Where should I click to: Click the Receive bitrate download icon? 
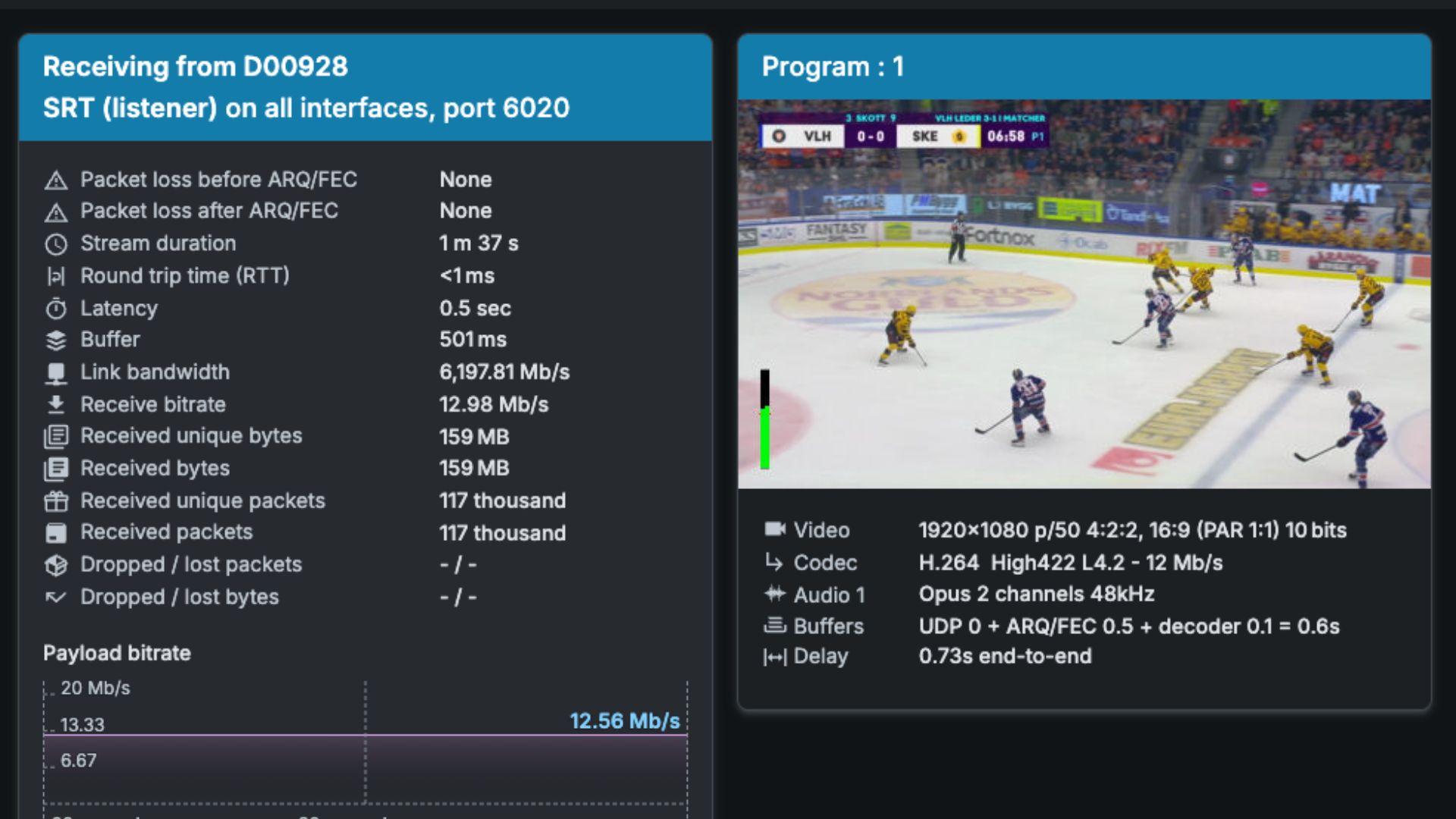[56, 405]
